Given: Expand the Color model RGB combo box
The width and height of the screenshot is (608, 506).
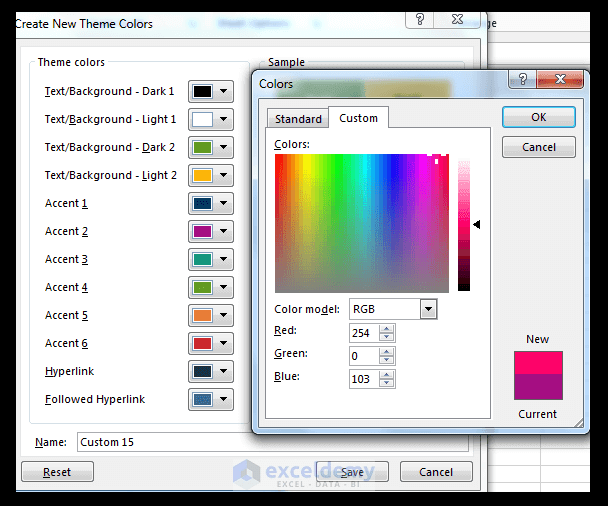Looking at the screenshot, I should (428, 309).
